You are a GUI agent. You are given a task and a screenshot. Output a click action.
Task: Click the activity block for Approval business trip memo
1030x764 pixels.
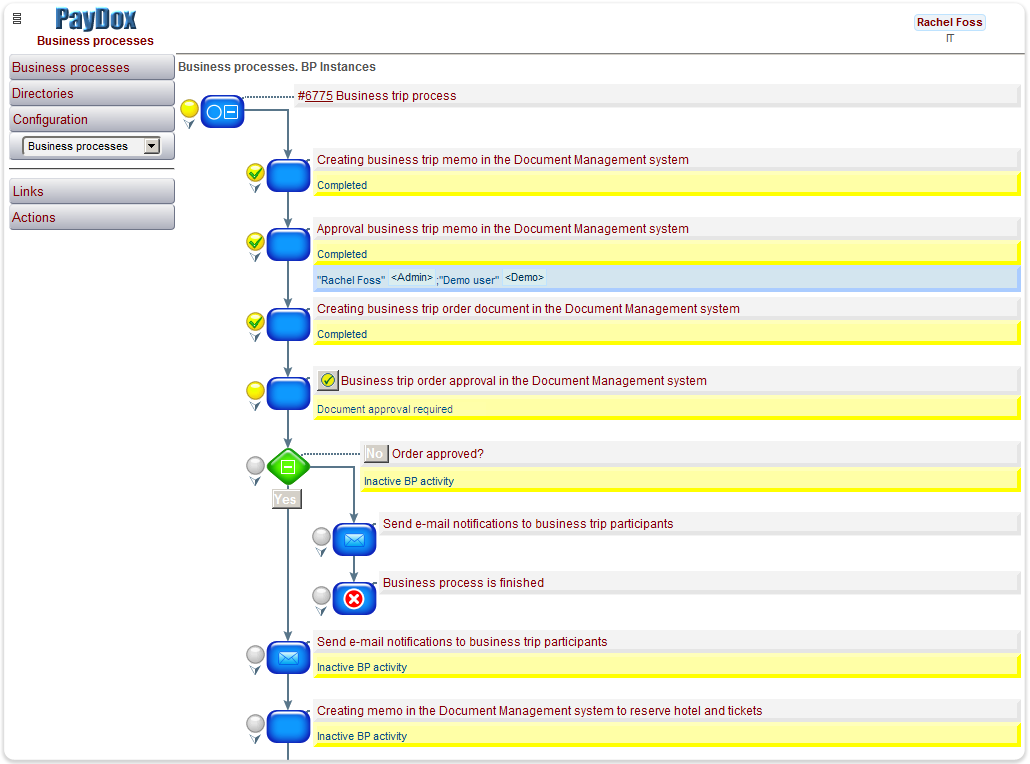coord(288,244)
